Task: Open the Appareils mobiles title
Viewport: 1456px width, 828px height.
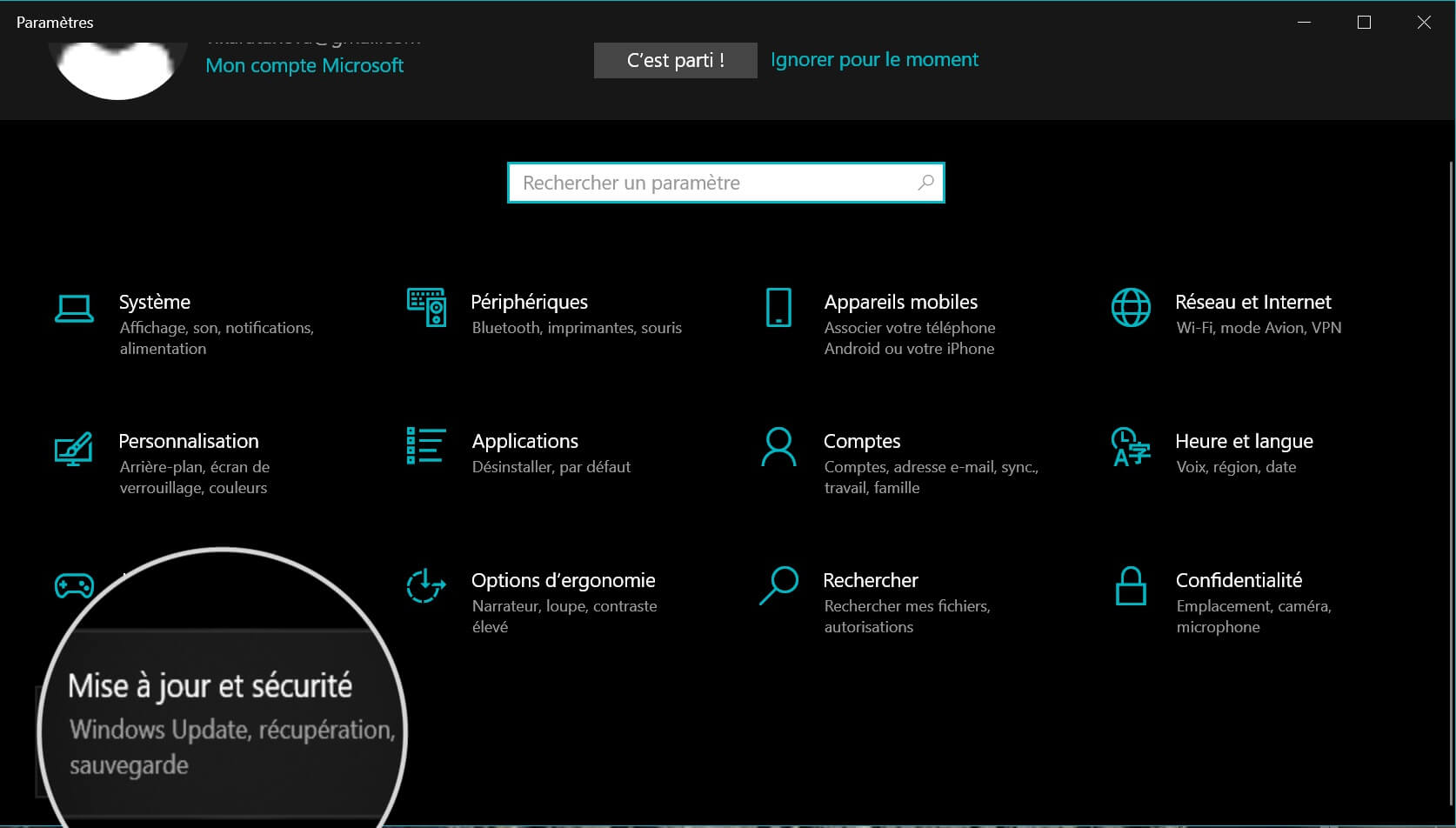Action: (x=901, y=302)
